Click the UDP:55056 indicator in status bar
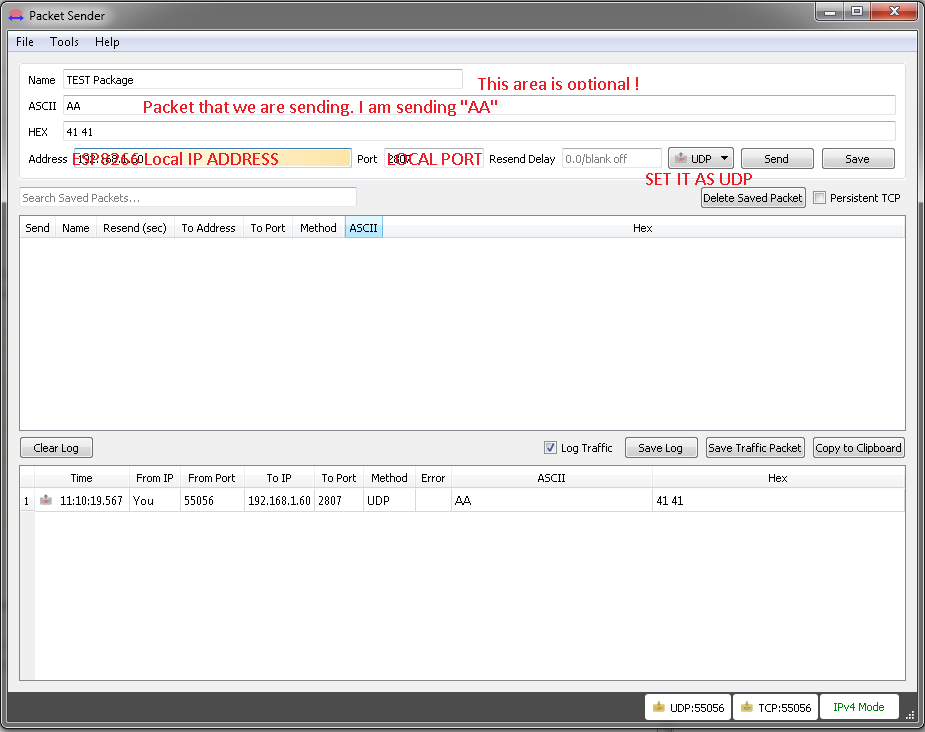Image resolution: width=925 pixels, height=732 pixels. pos(687,707)
